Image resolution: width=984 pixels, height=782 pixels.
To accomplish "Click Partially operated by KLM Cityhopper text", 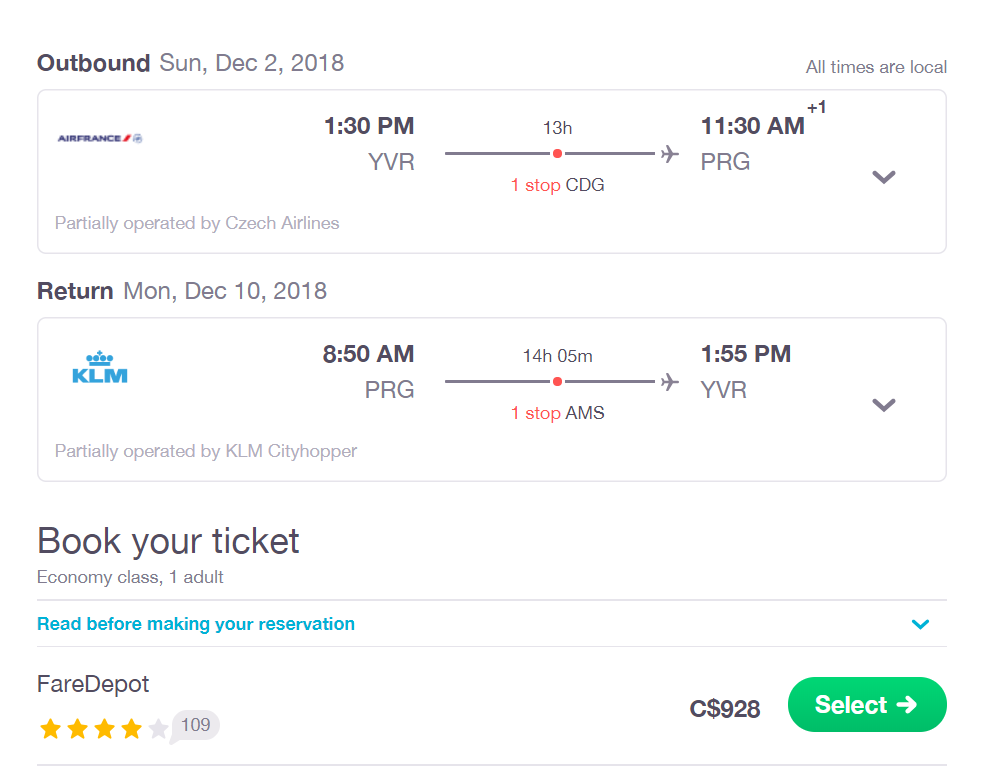I will (206, 451).
